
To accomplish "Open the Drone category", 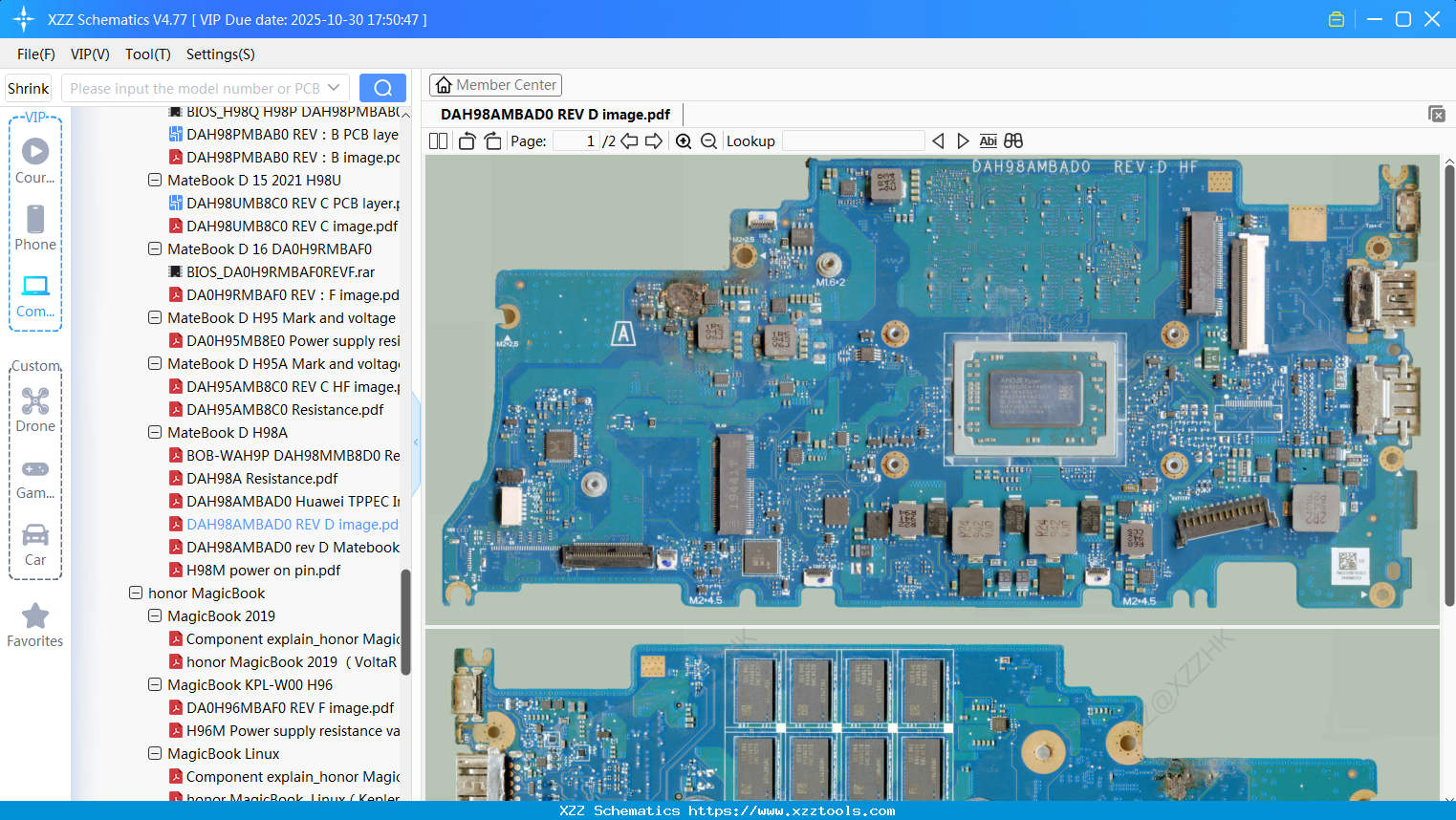I will click(x=35, y=410).
